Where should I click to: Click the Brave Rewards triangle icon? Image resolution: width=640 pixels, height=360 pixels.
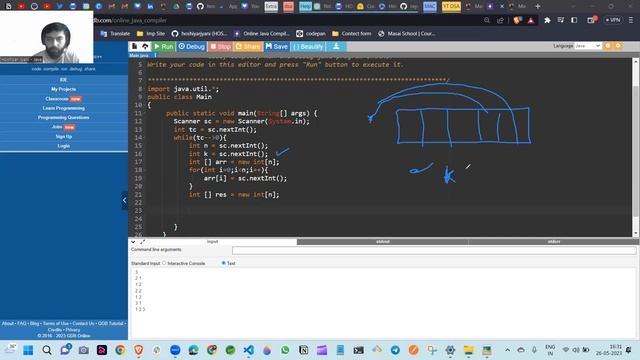pyautogui.click(x=531, y=20)
